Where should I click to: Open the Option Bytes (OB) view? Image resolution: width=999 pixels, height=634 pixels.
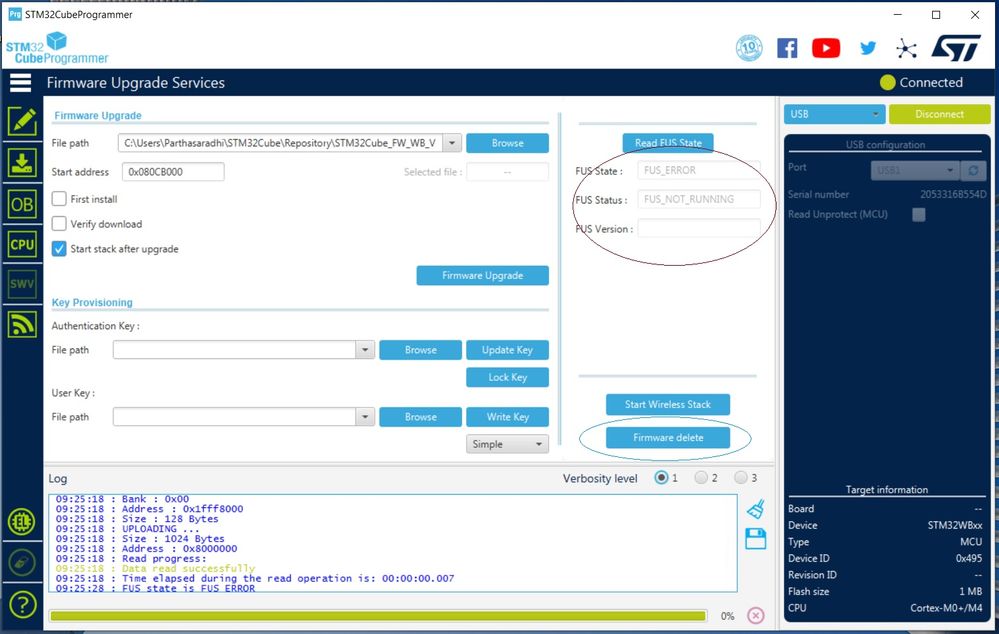(22, 204)
